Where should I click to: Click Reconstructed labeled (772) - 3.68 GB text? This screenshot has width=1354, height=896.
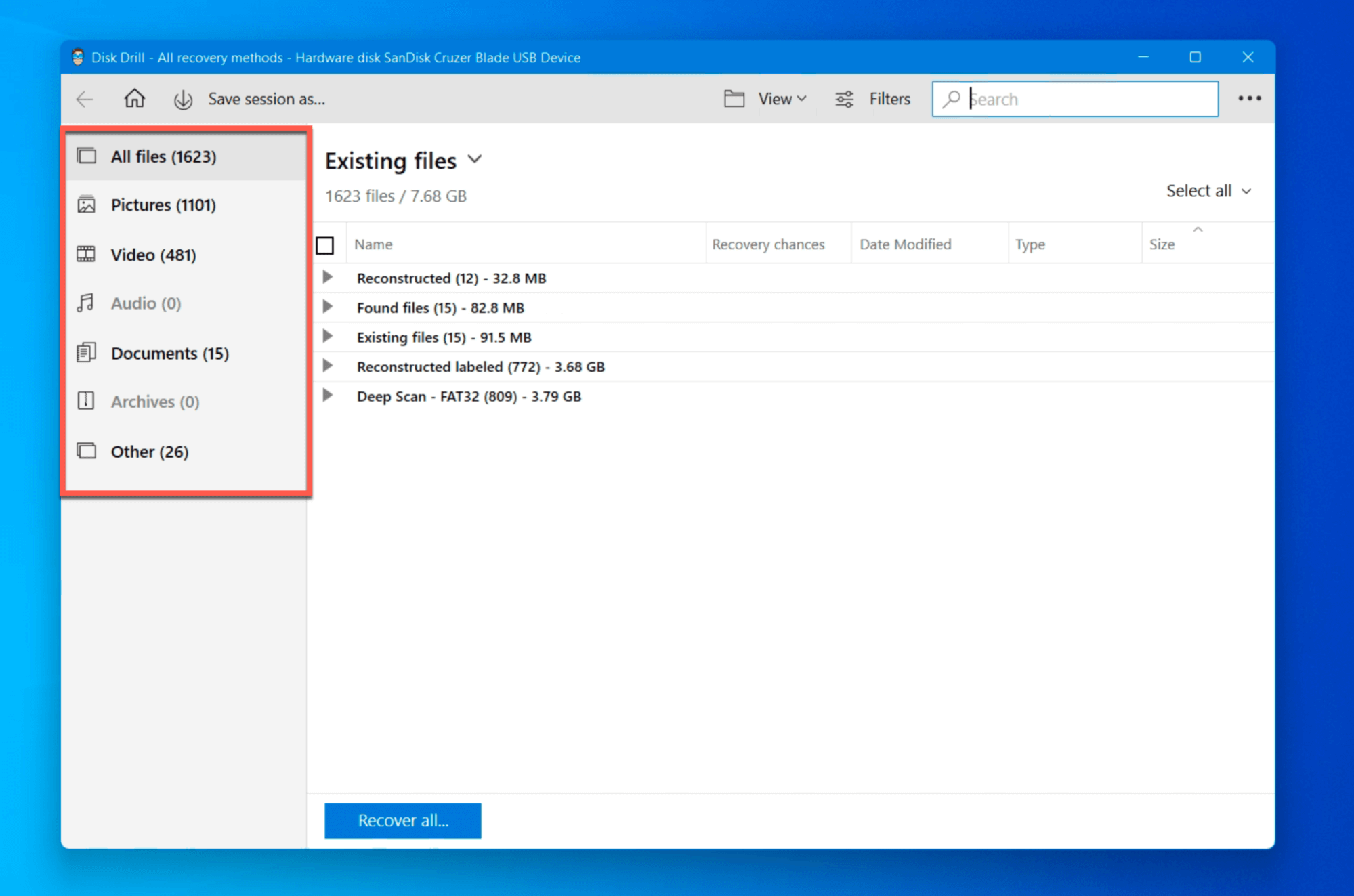pos(480,366)
